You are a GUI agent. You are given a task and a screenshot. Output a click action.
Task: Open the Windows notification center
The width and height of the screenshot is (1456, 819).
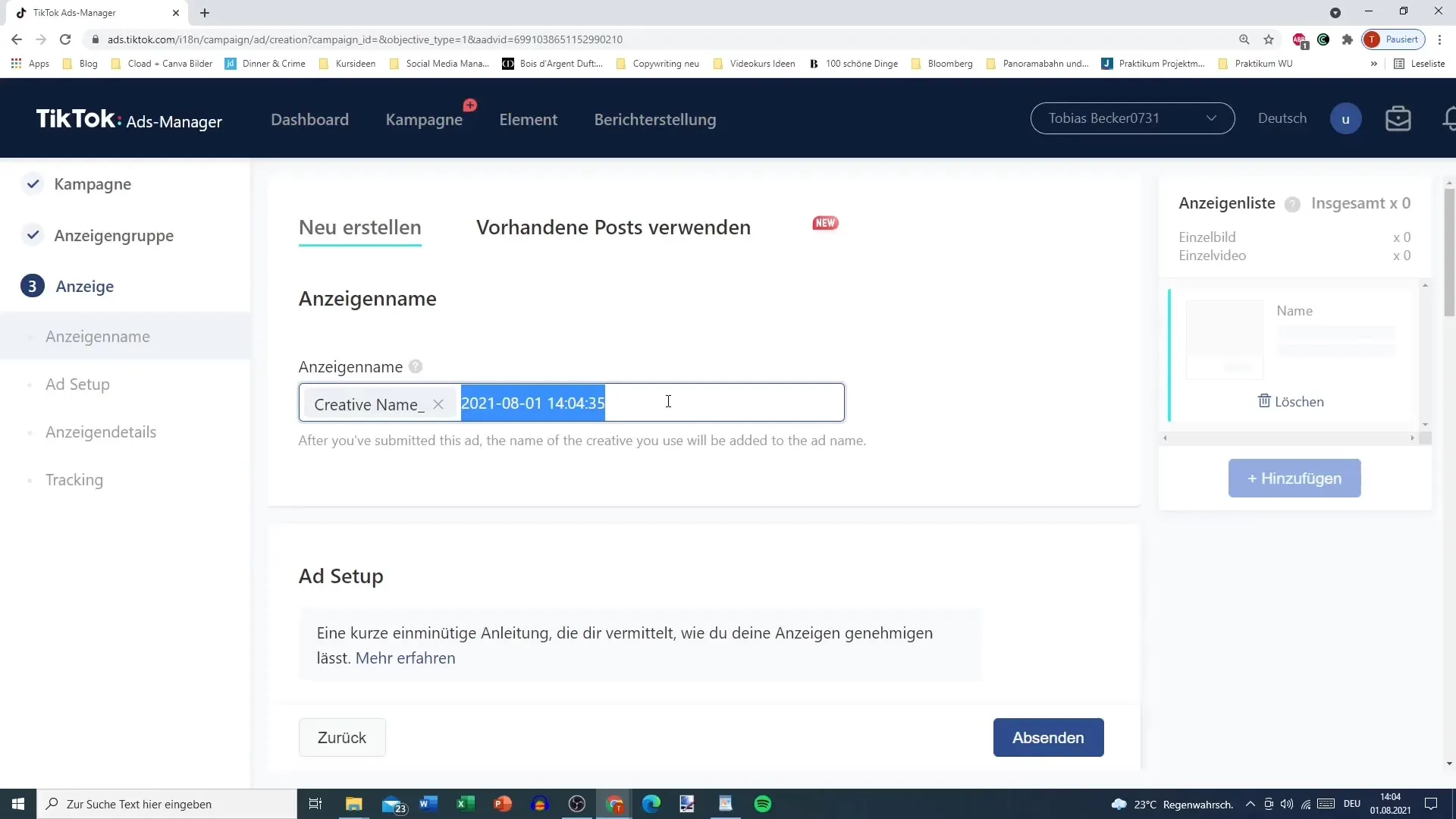[x=1431, y=804]
